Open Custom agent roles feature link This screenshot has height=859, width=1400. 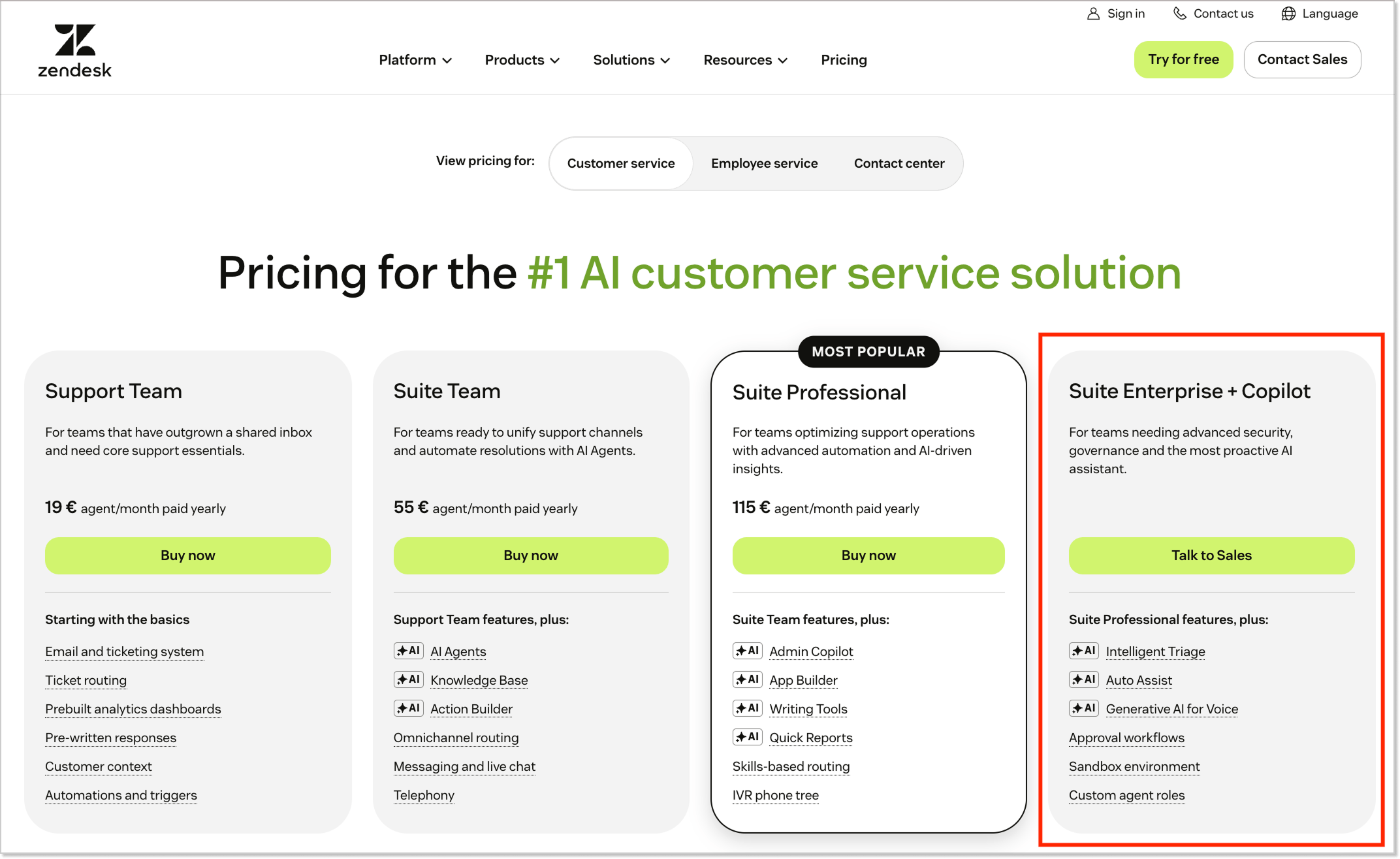[1126, 795]
